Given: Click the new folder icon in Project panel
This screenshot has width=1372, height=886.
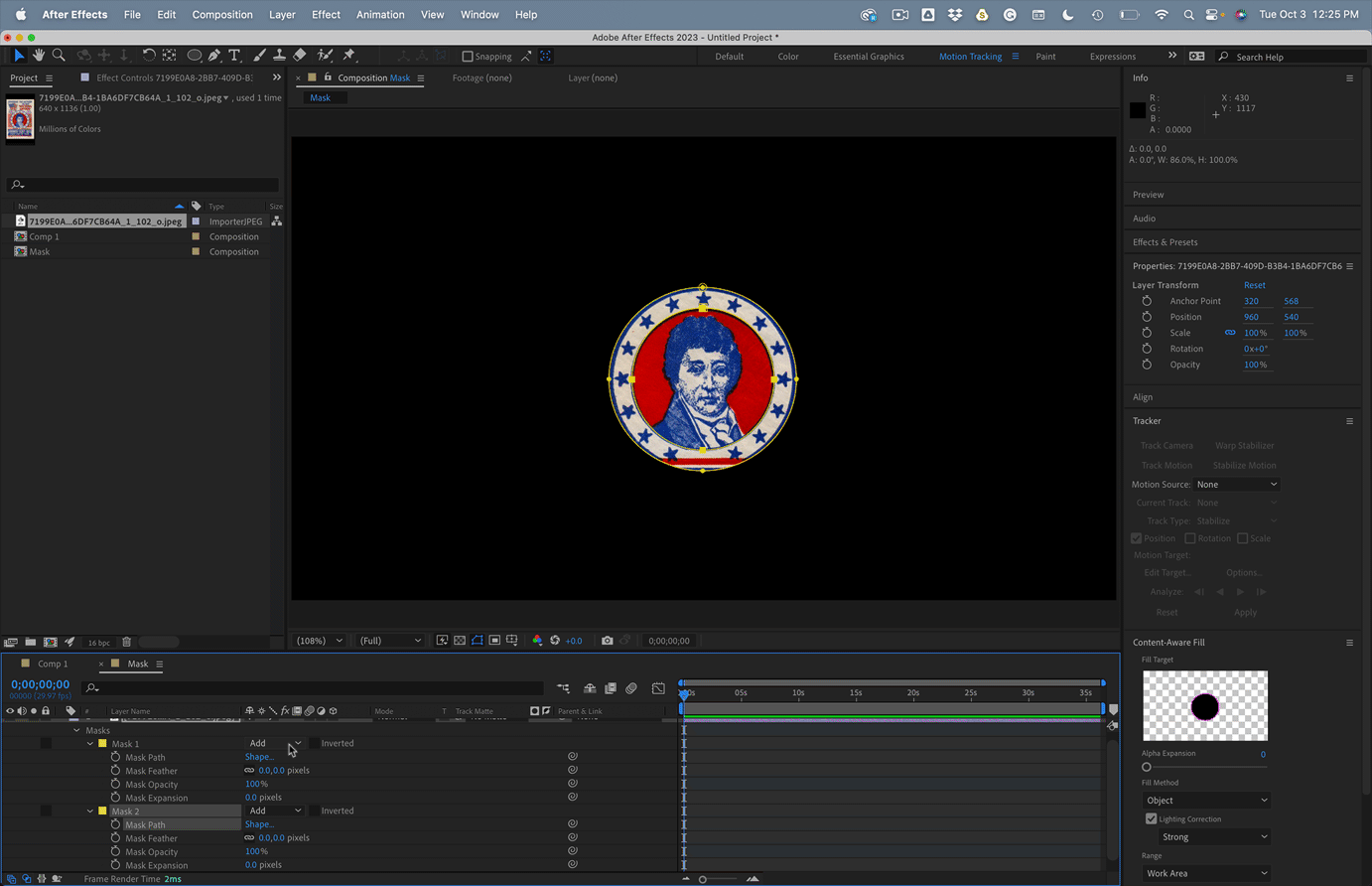Looking at the screenshot, I should (31, 643).
